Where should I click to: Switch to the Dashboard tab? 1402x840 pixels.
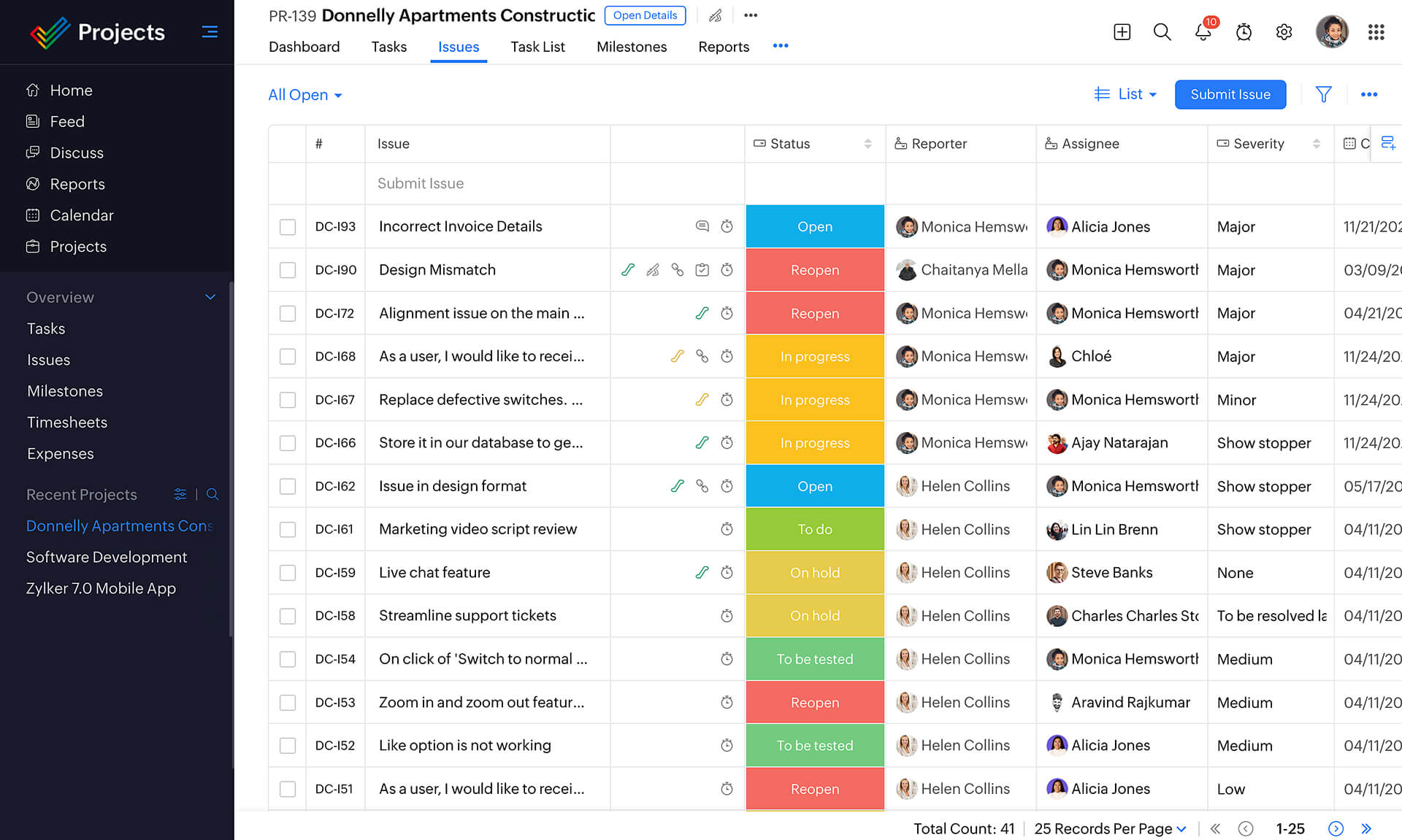[x=304, y=46]
